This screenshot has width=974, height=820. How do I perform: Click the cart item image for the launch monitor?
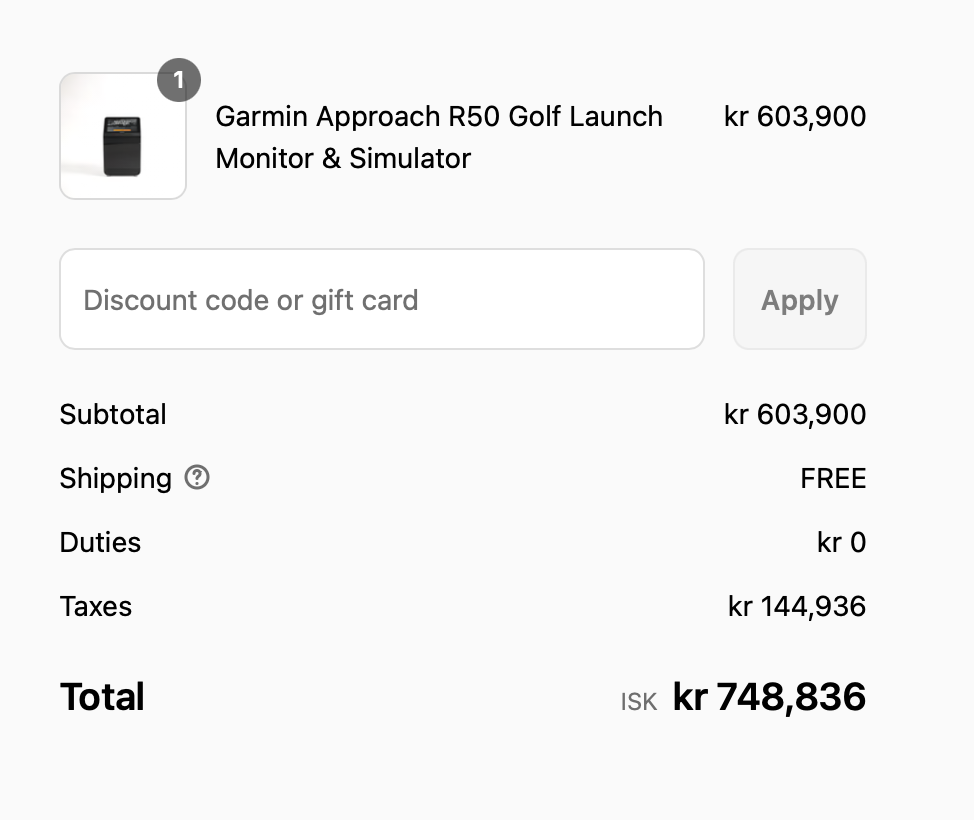pos(122,136)
